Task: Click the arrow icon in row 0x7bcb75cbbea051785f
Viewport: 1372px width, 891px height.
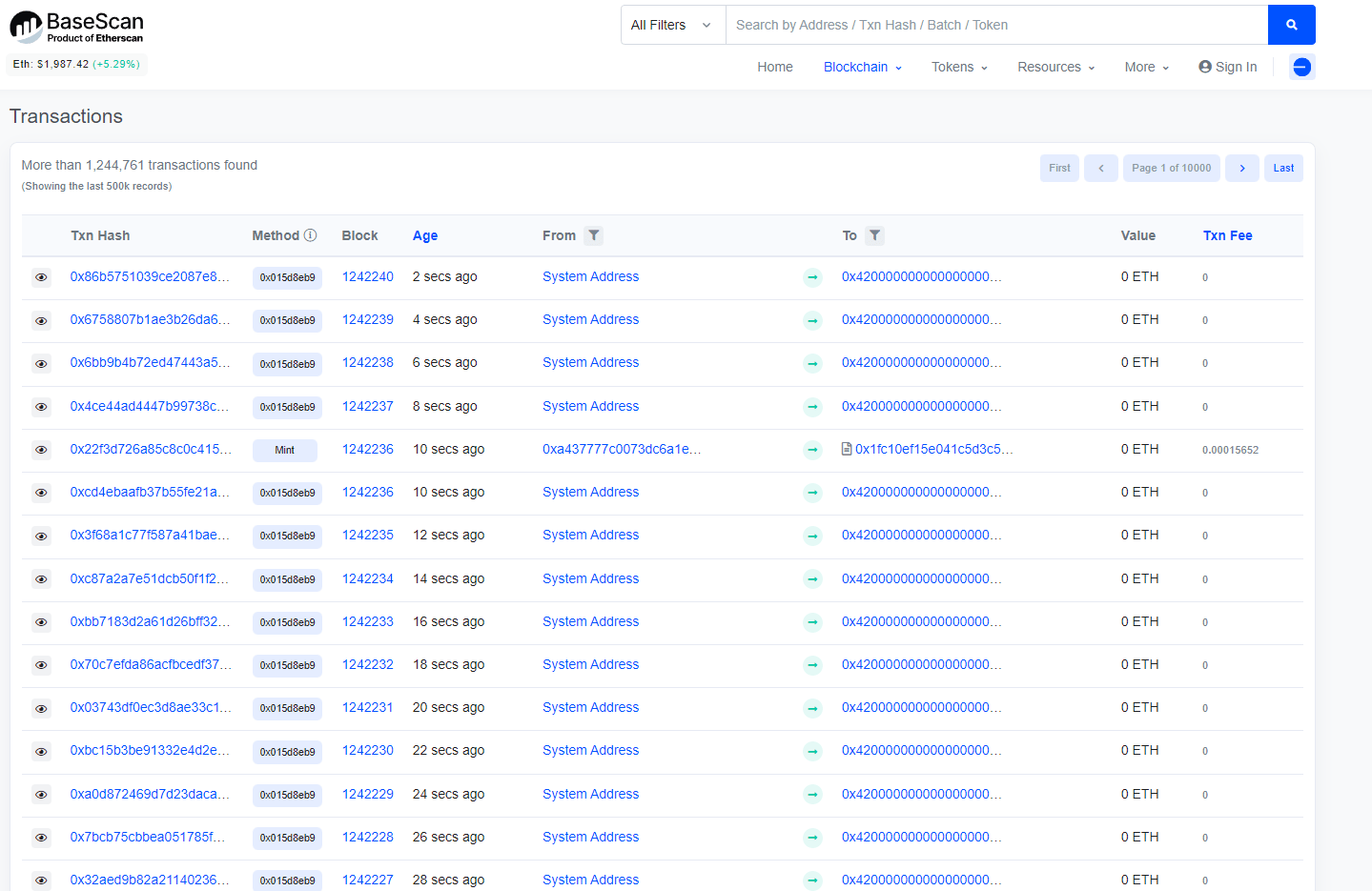Action: pos(812,838)
